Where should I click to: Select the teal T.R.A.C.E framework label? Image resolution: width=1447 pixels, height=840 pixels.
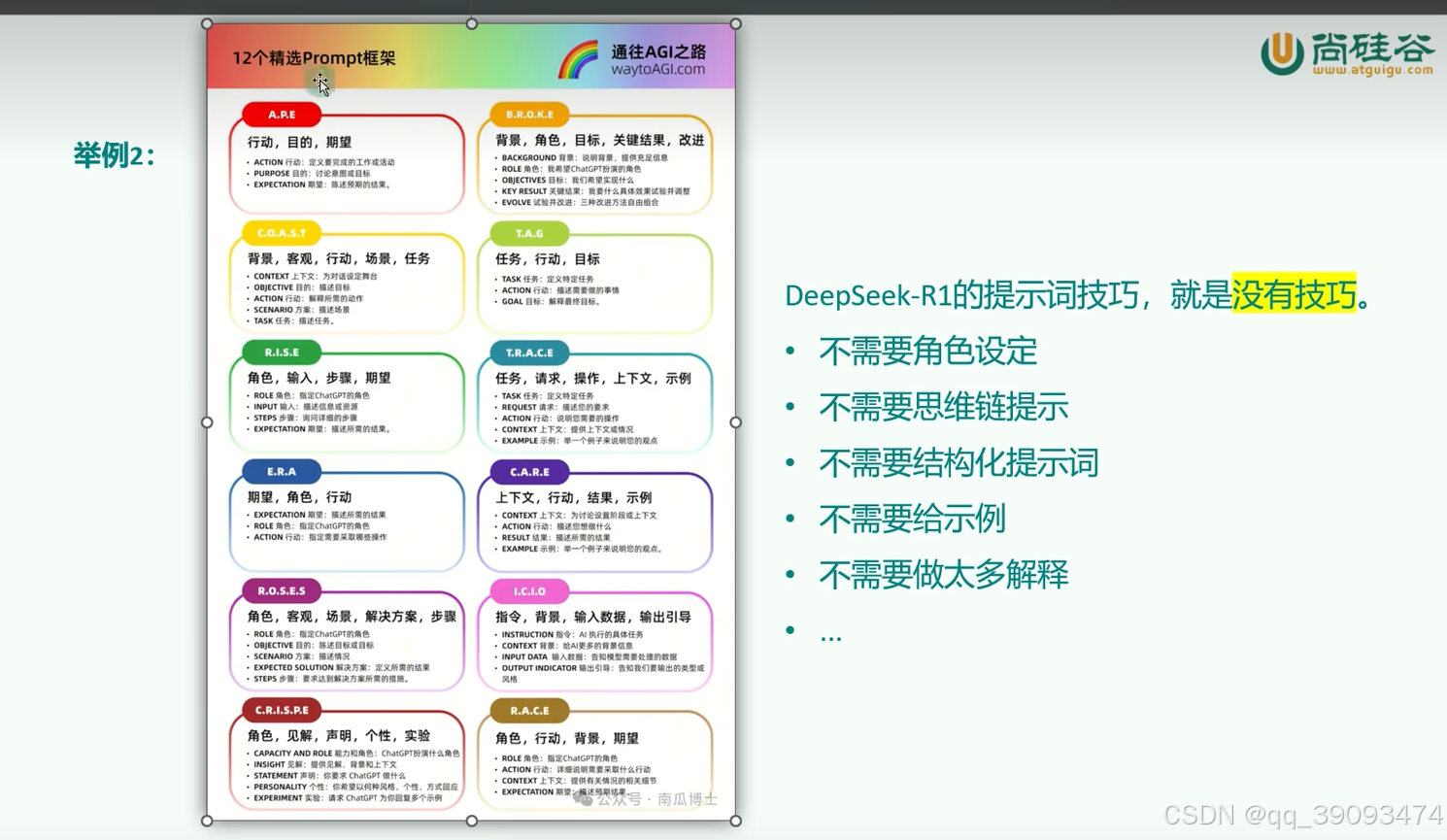(x=529, y=353)
